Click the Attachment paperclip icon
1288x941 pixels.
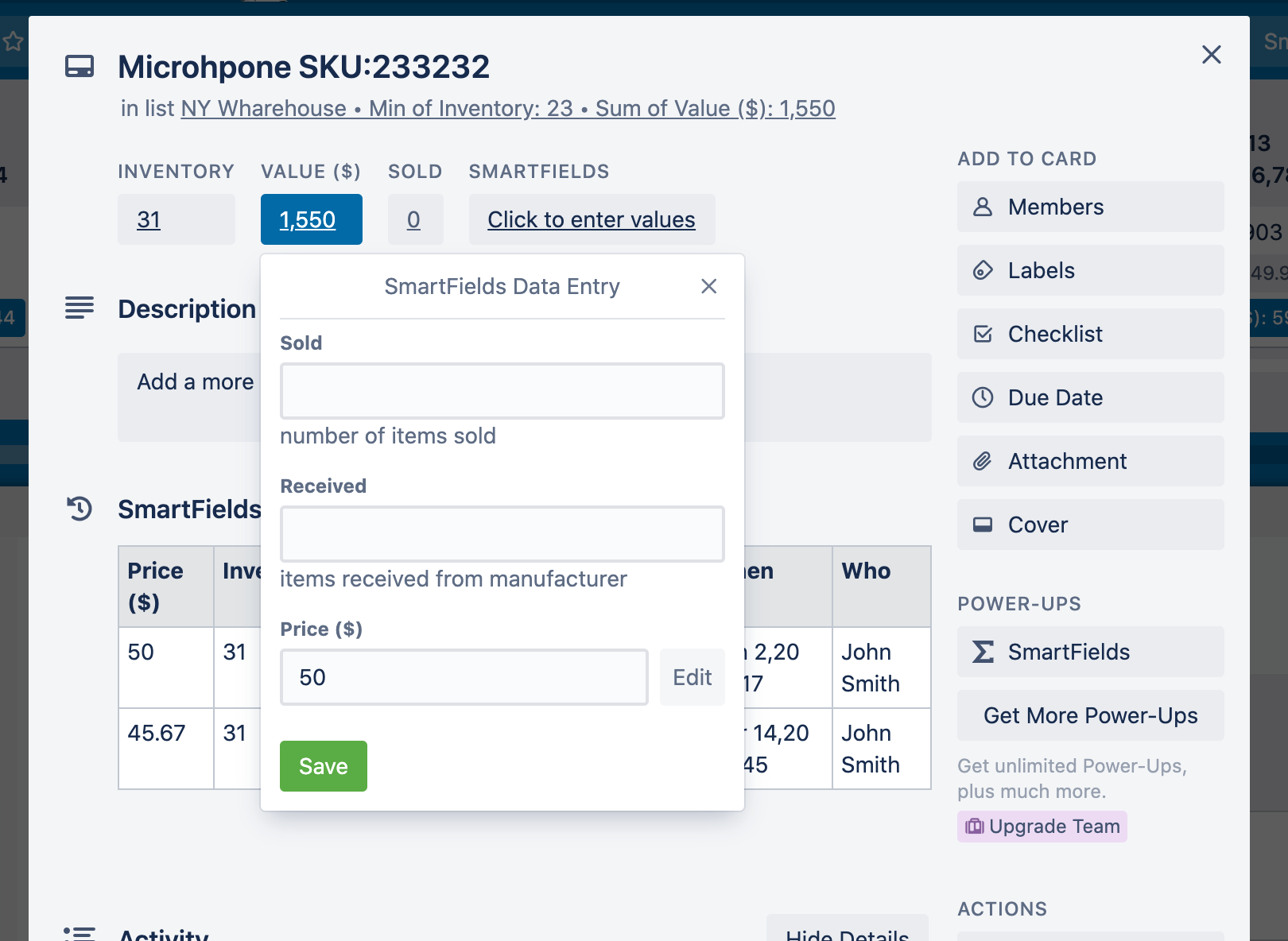[x=983, y=461]
